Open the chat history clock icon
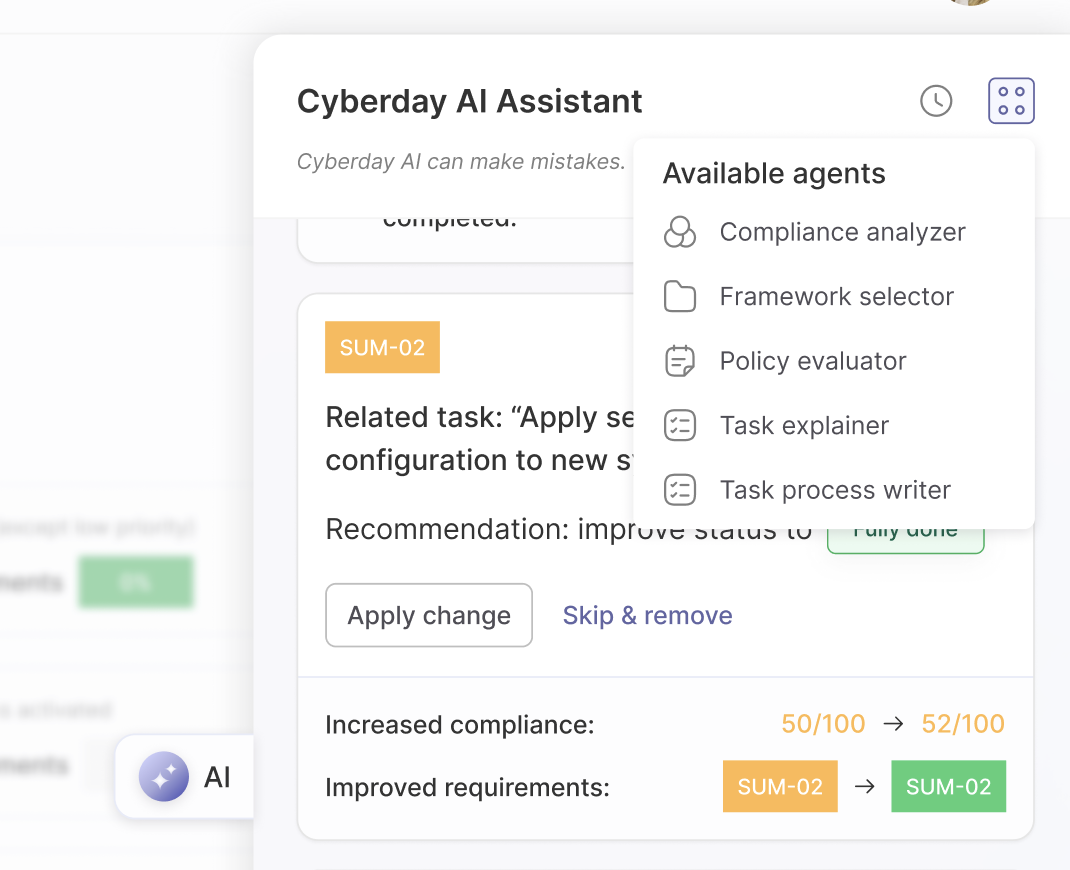The image size is (1070, 870). tap(936, 101)
